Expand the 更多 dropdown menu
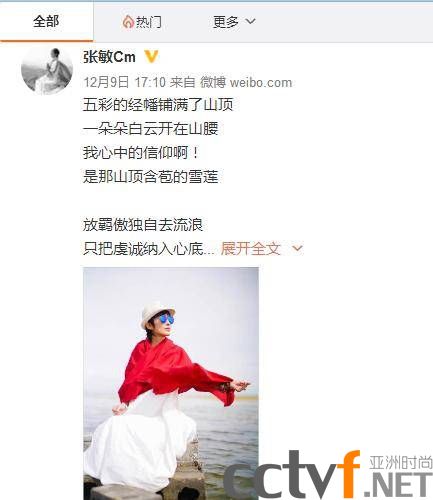 234,22
